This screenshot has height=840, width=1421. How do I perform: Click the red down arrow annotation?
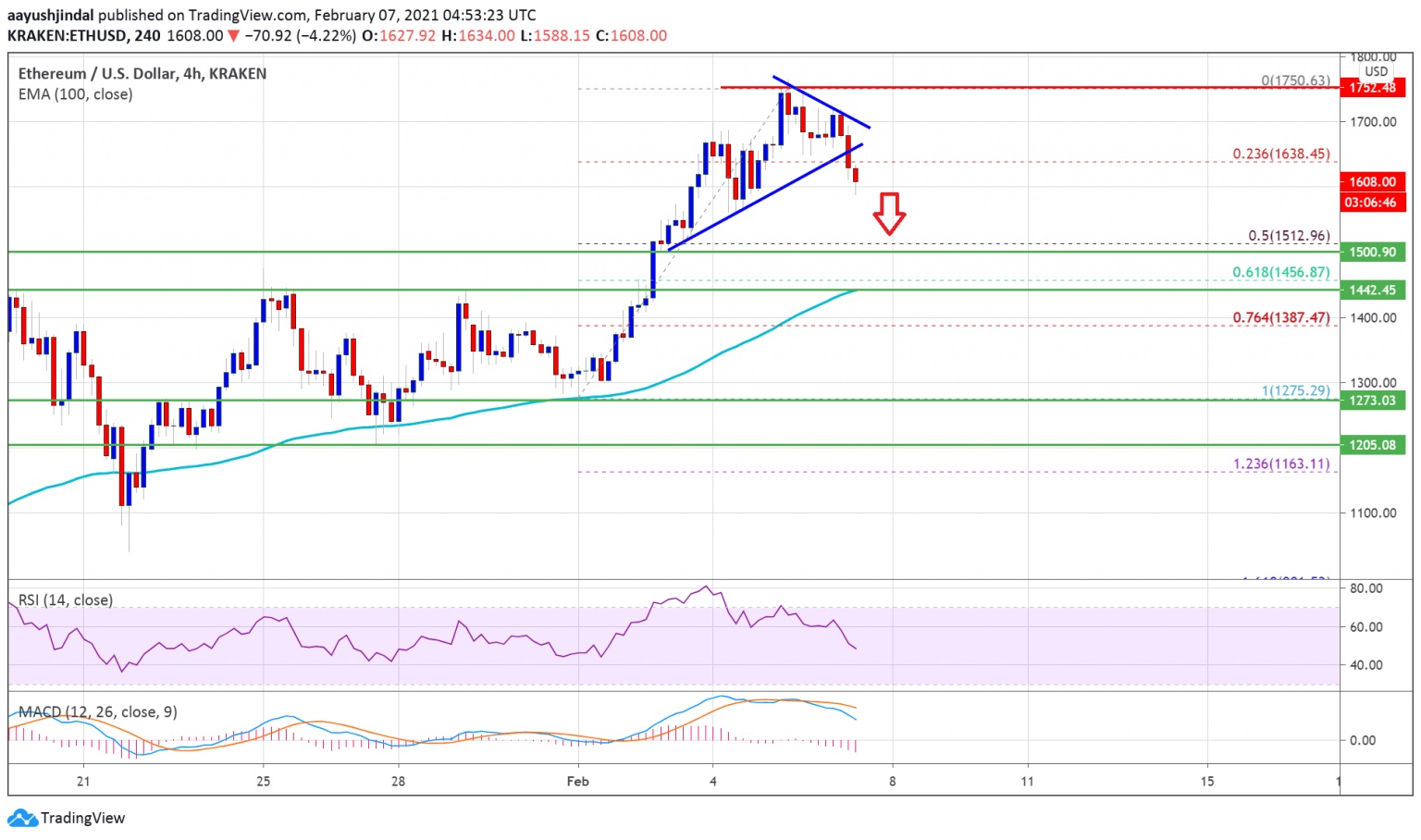click(889, 214)
